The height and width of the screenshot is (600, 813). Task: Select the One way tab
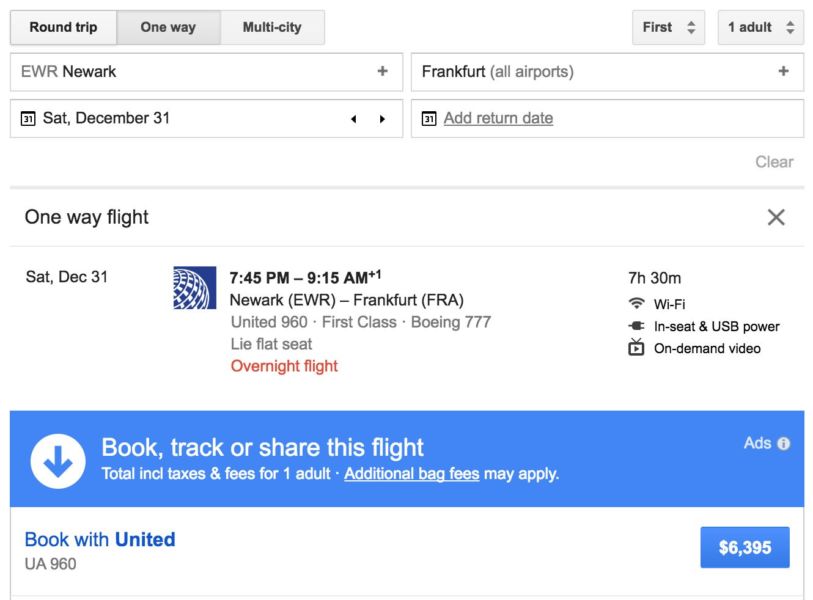coord(168,27)
